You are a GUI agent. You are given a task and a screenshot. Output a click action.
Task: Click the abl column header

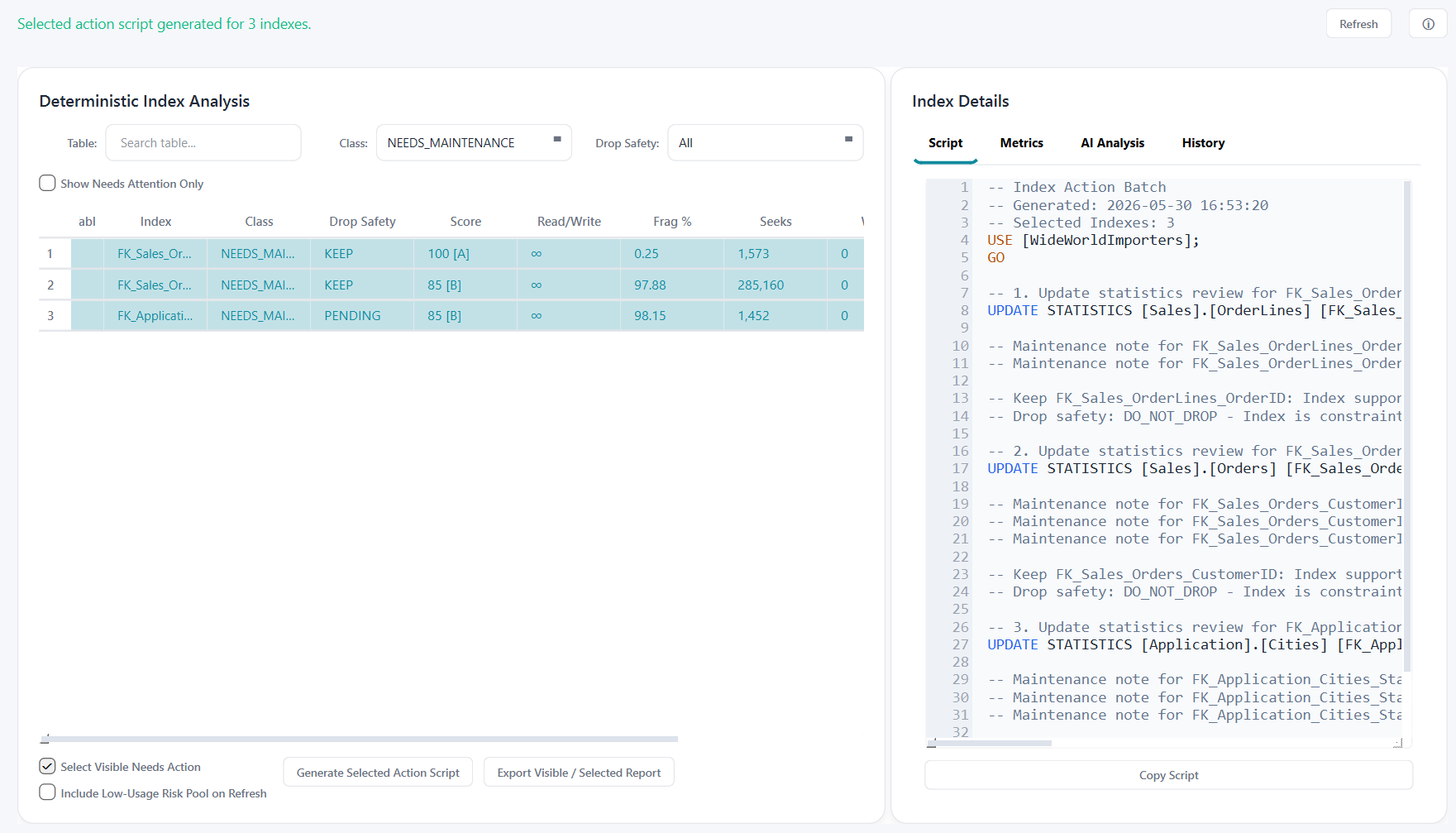pyautogui.click(x=87, y=221)
